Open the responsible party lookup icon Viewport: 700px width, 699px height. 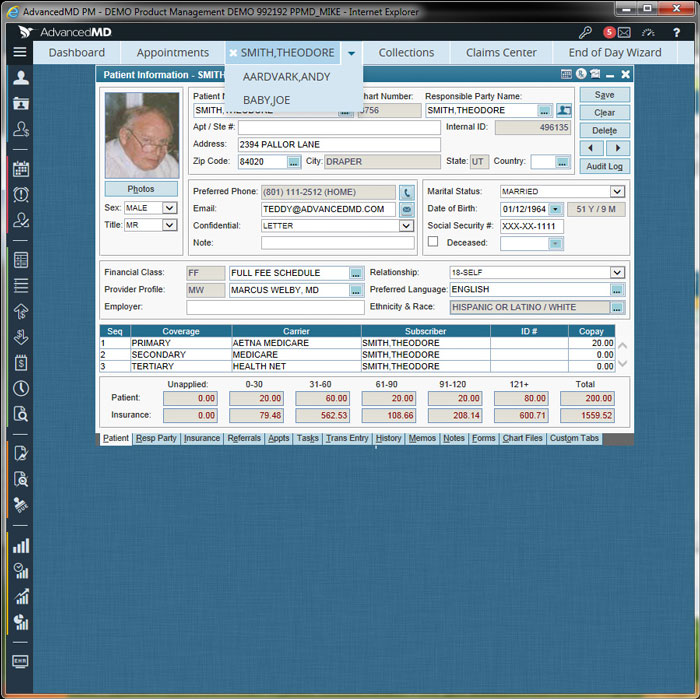564,110
